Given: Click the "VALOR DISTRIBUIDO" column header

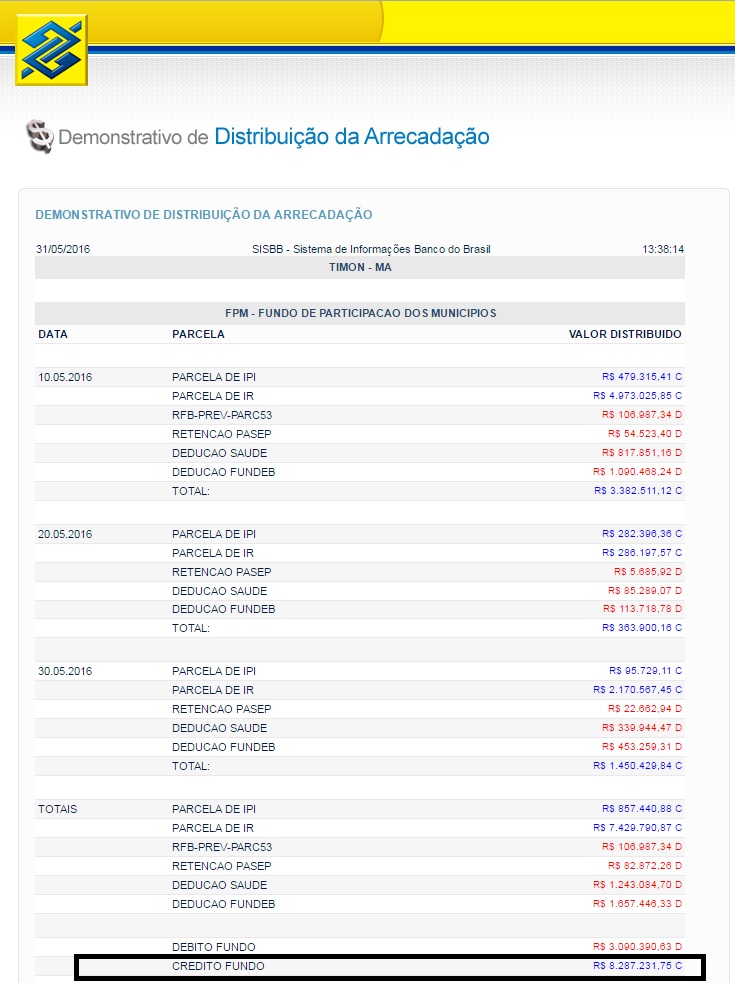Looking at the screenshot, I should pos(625,334).
